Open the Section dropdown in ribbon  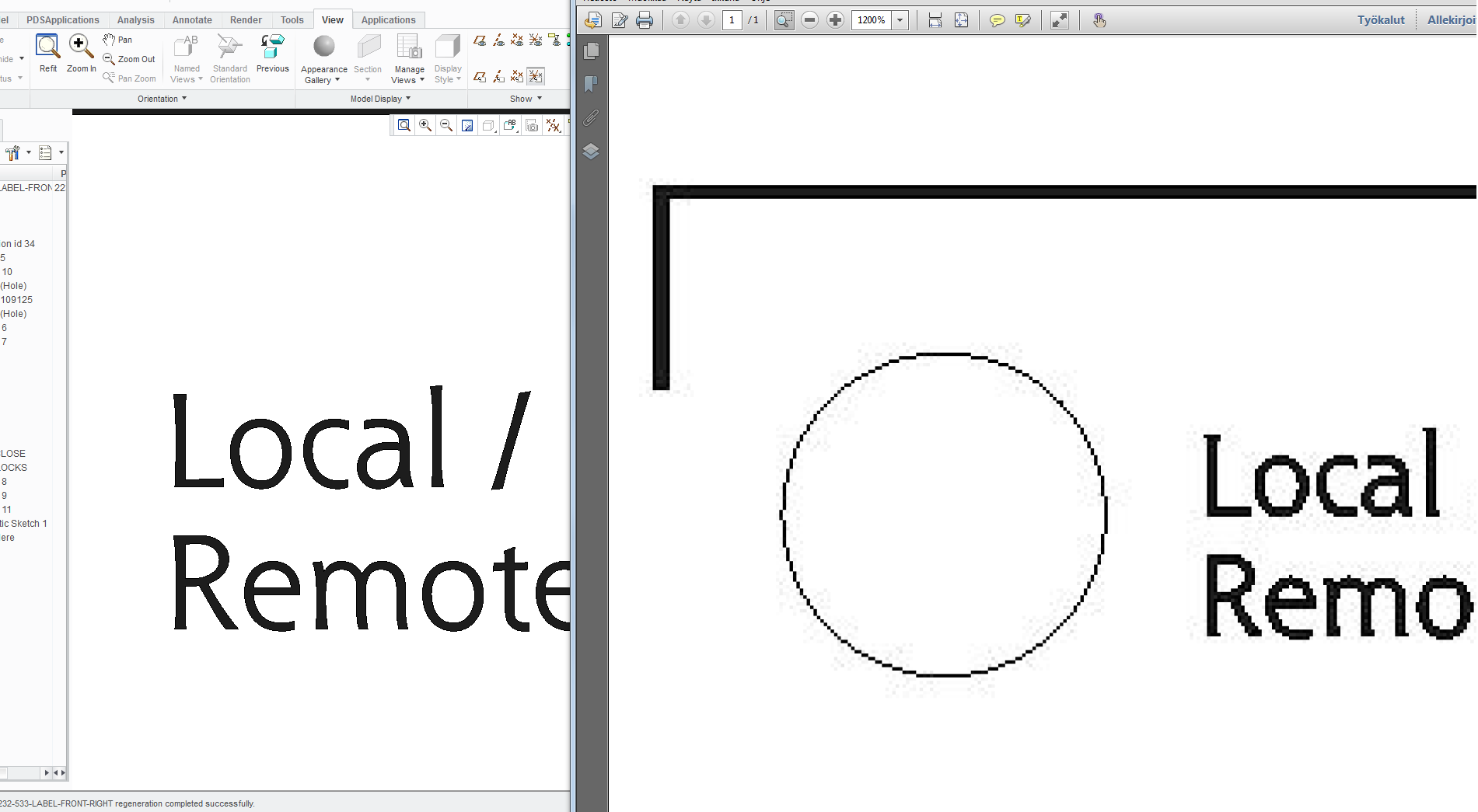[368, 59]
